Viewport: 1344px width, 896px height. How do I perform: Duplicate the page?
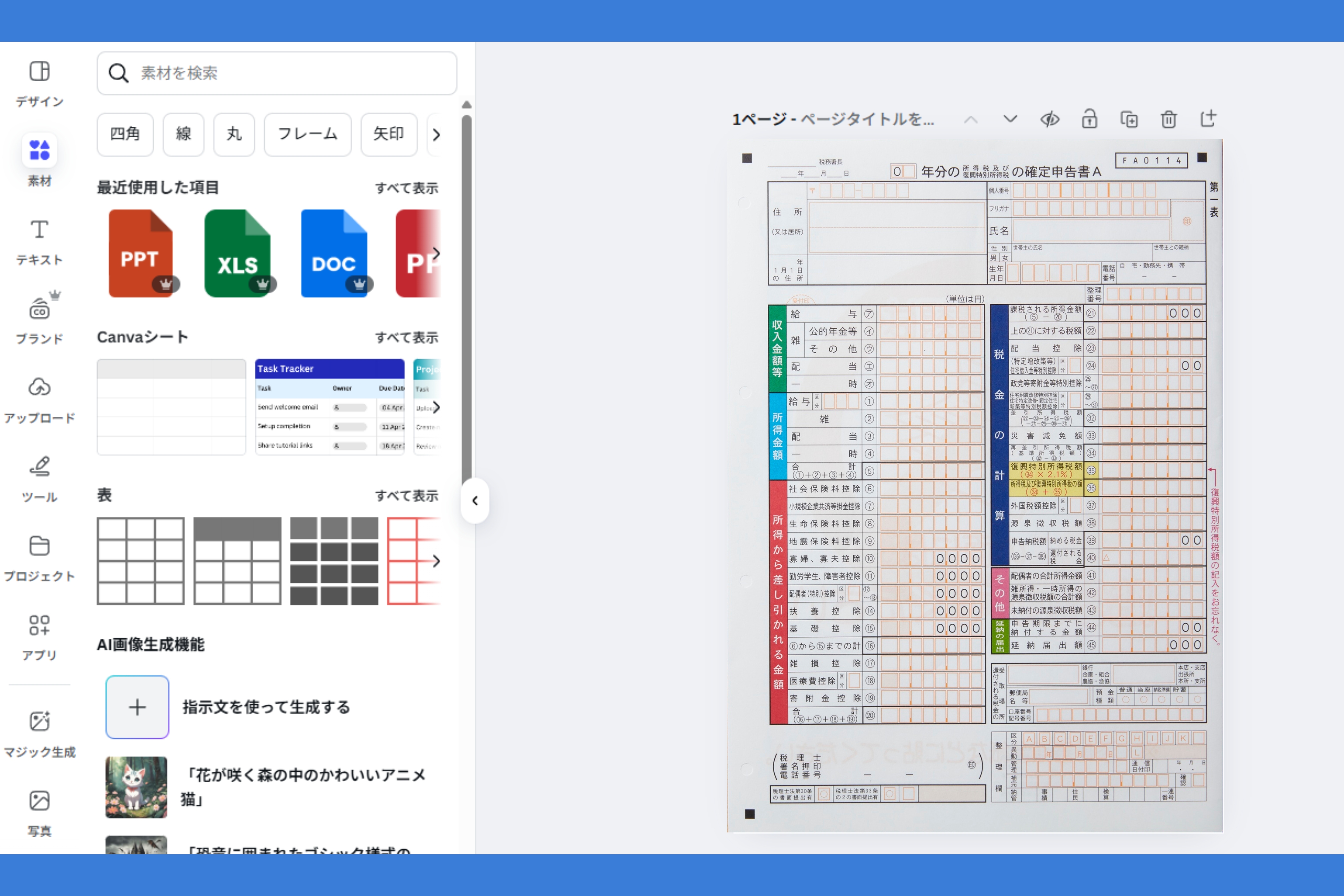tap(1129, 119)
